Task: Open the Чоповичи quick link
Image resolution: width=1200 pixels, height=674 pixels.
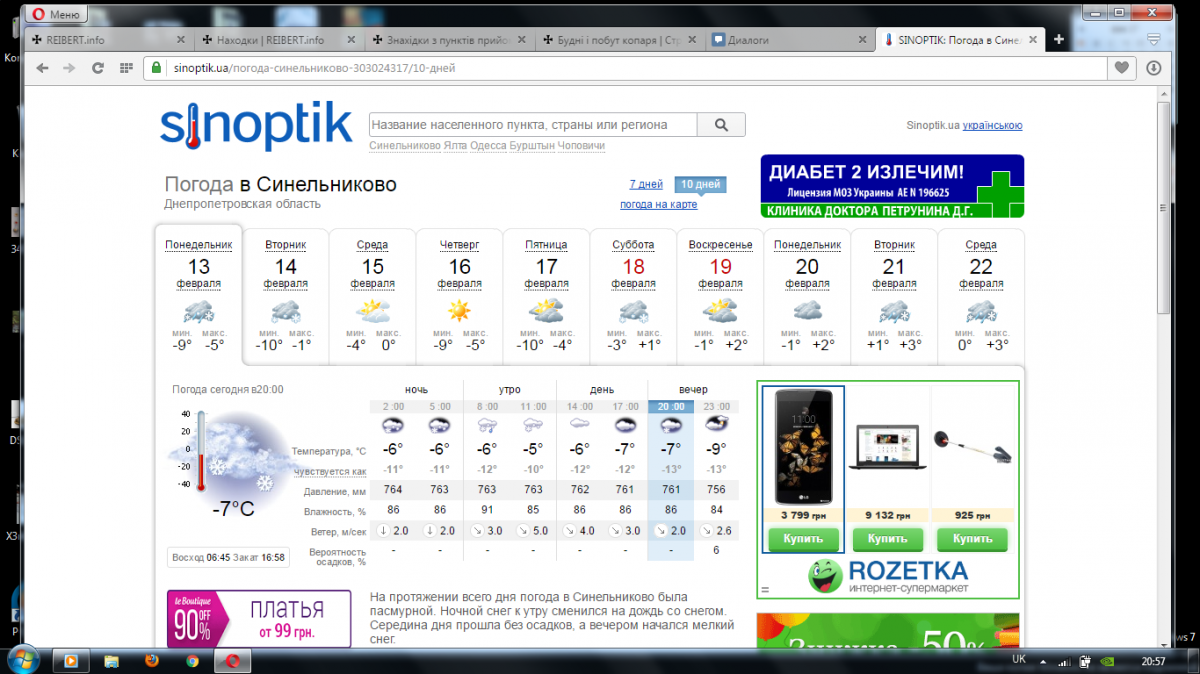Action: pyautogui.click(x=582, y=146)
